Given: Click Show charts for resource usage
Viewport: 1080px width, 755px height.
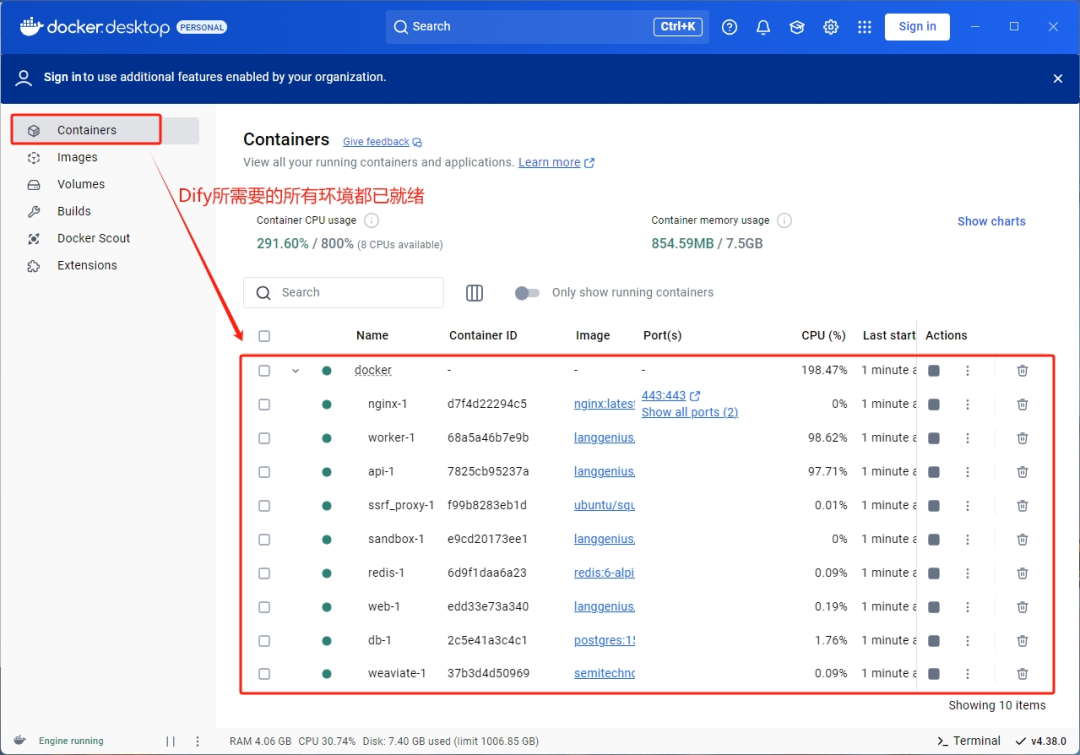Looking at the screenshot, I should point(991,221).
